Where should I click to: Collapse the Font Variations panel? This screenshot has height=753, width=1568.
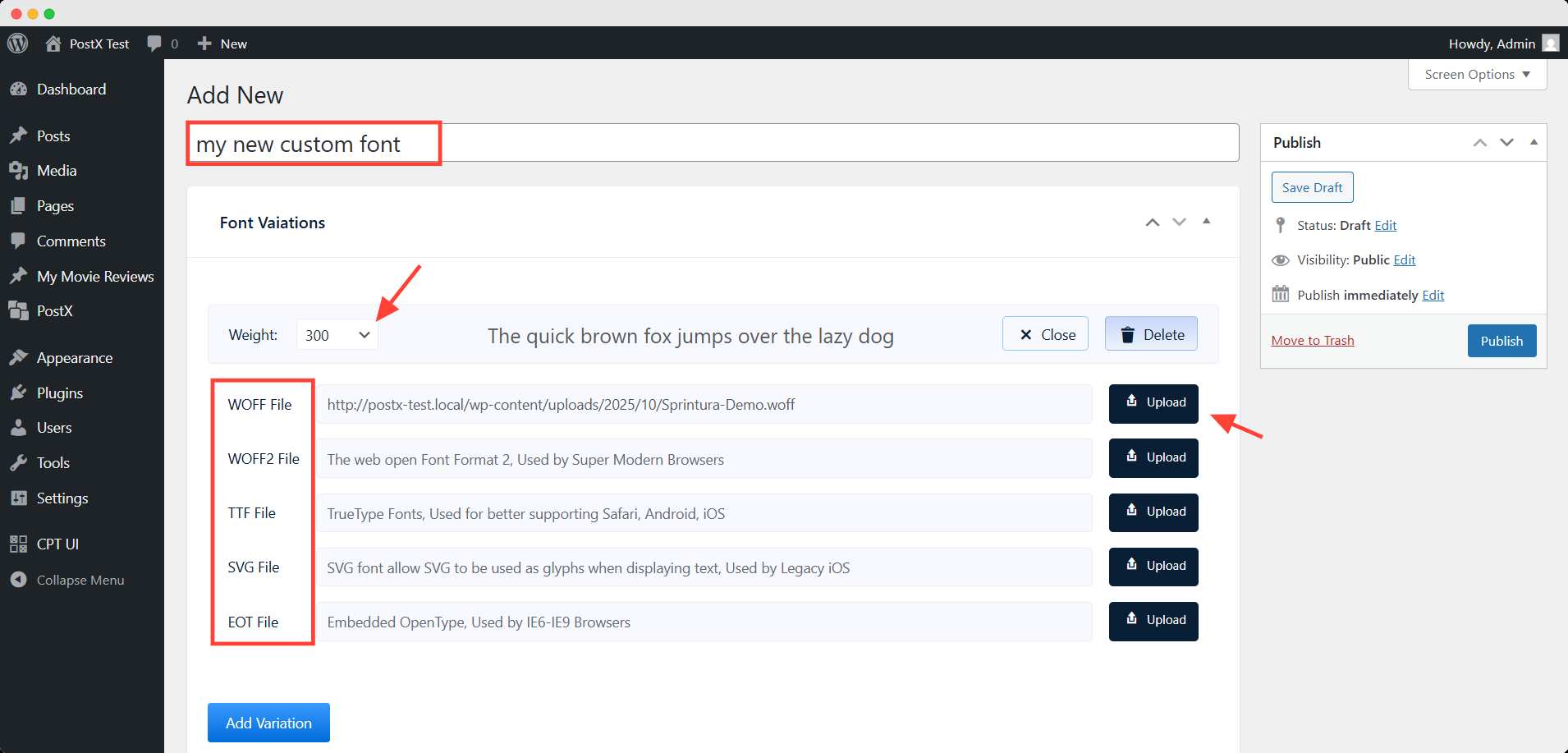pyautogui.click(x=1205, y=222)
